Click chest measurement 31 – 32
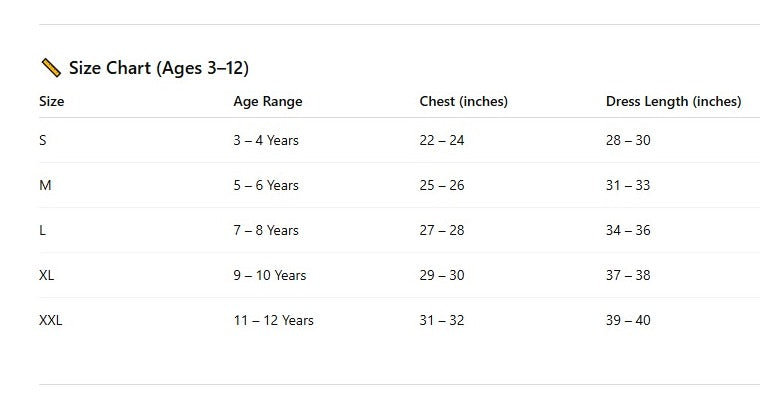760x403 pixels. [442, 320]
